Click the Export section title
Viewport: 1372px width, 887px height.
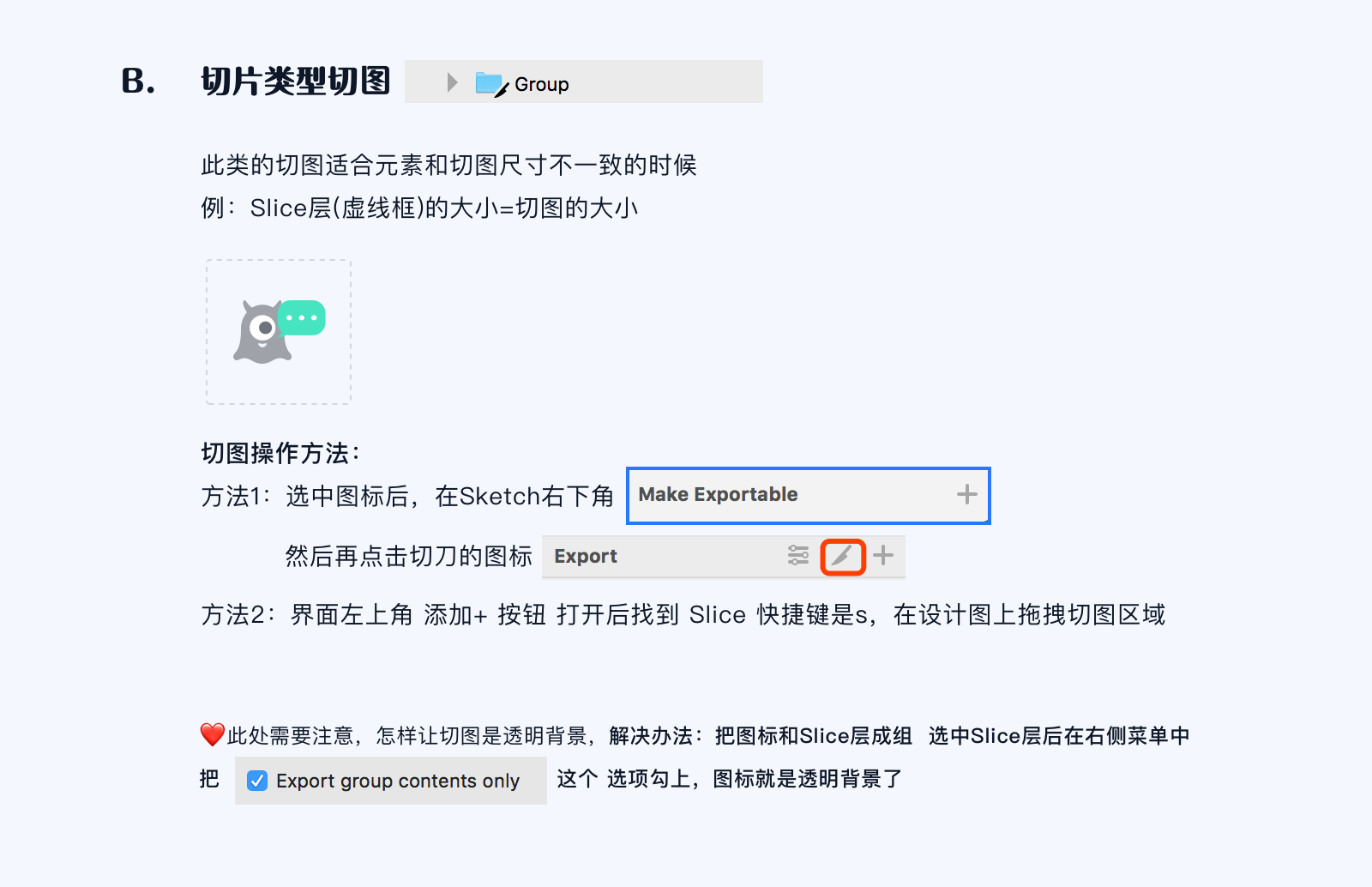[586, 556]
